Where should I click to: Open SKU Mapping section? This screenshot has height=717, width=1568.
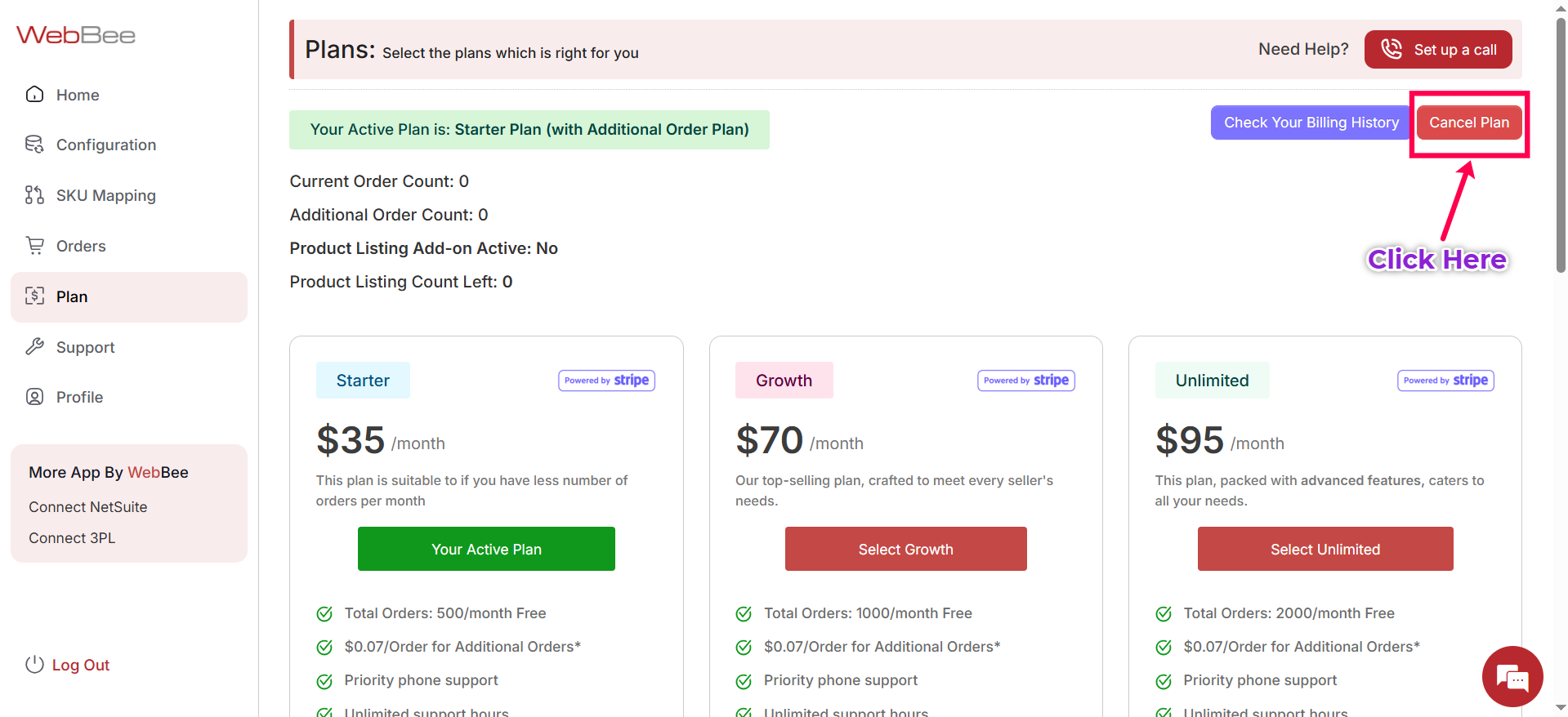(105, 195)
